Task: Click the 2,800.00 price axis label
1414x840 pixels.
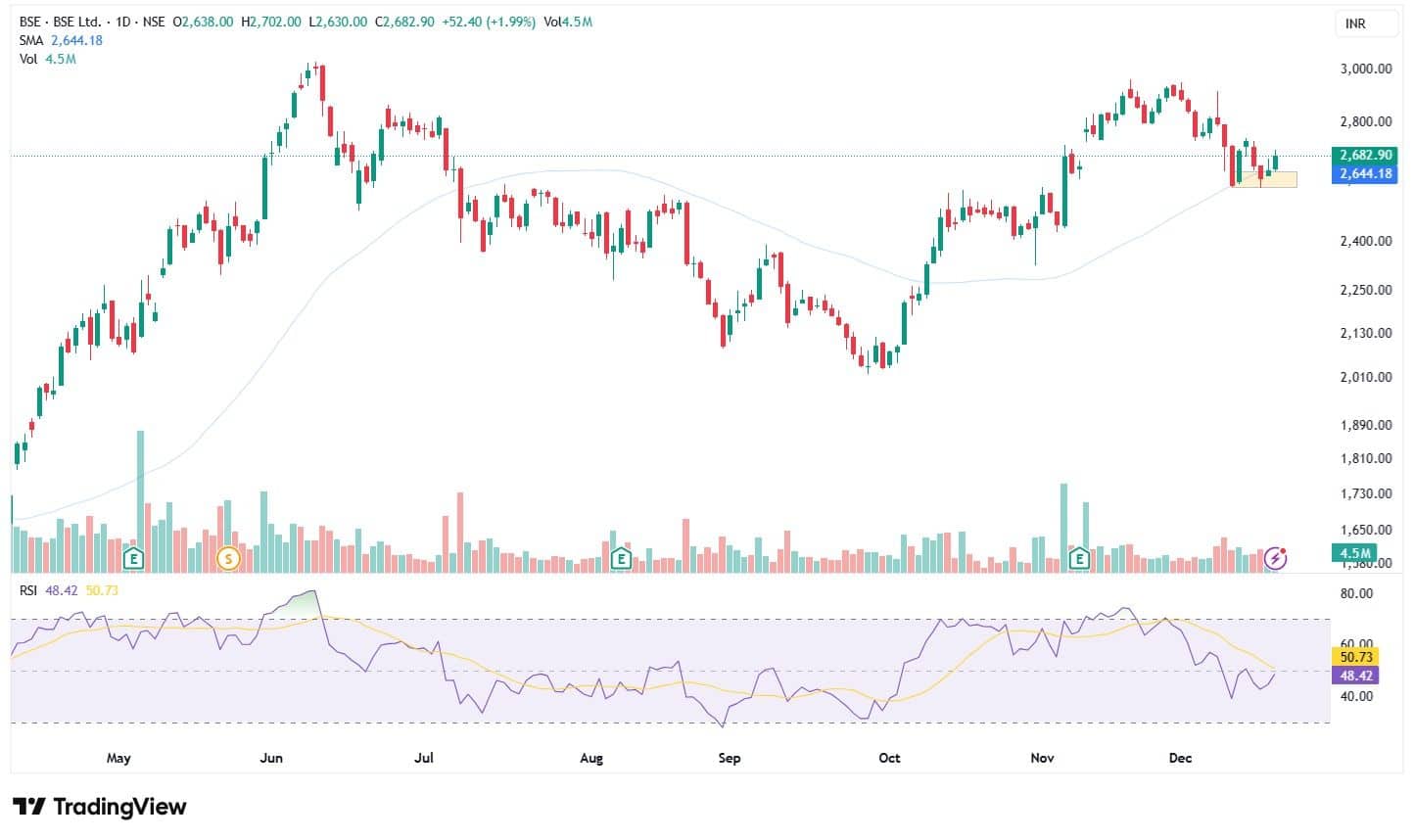Action: tap(1366, 121)
